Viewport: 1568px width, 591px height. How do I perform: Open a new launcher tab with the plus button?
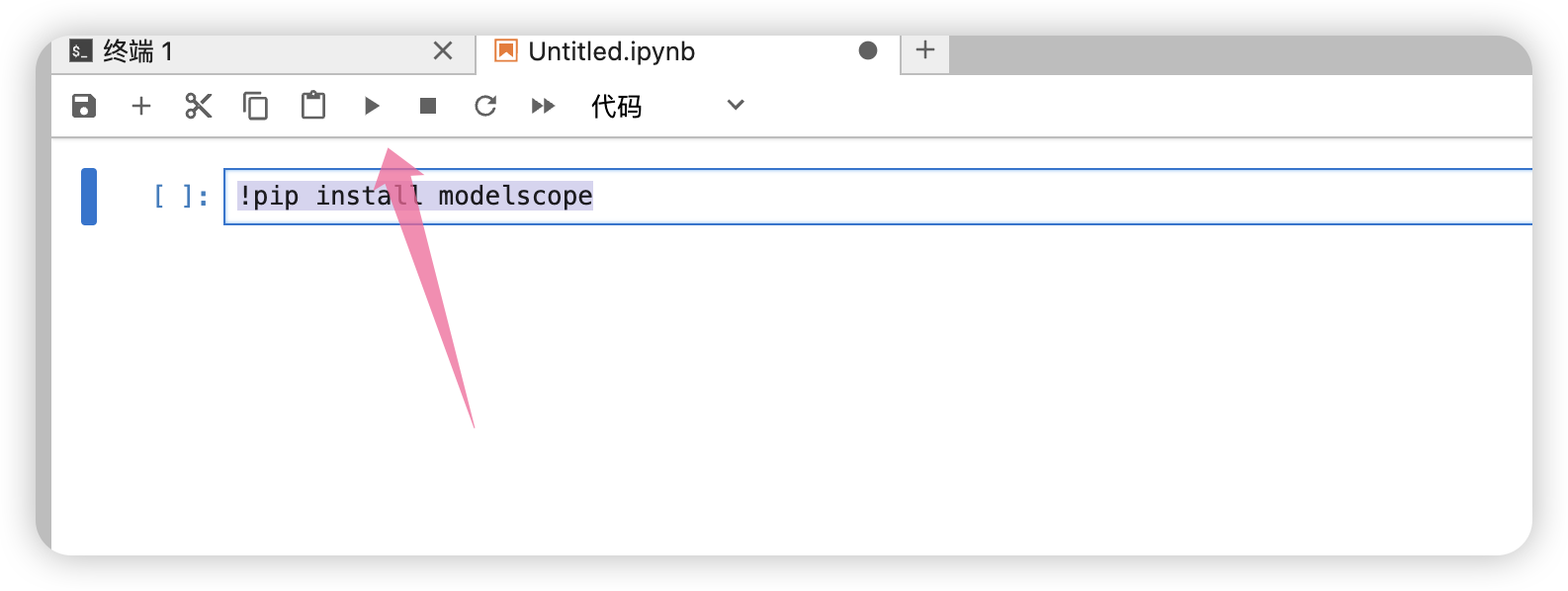[925, 50]
